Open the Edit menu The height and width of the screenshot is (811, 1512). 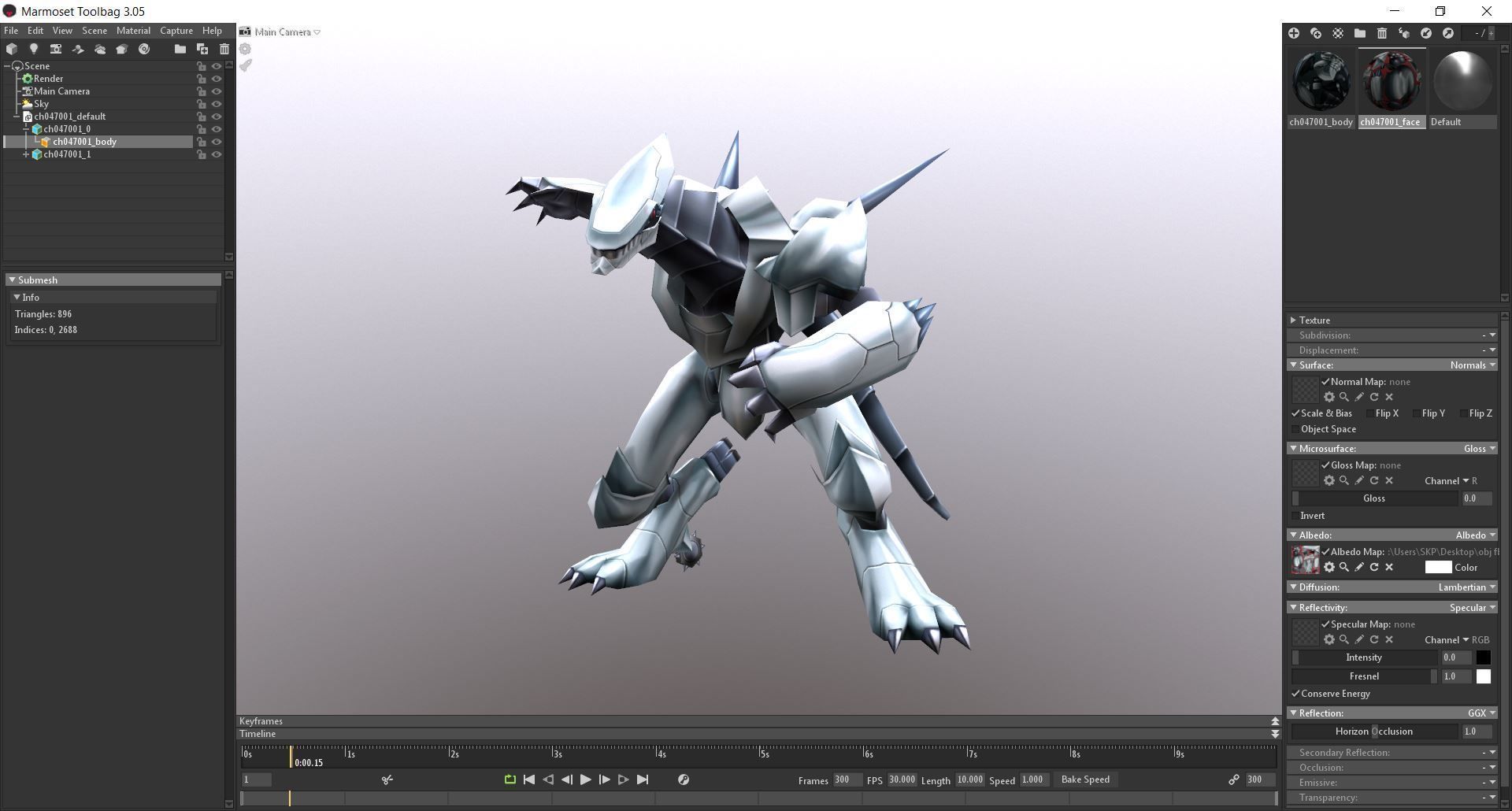35,31
